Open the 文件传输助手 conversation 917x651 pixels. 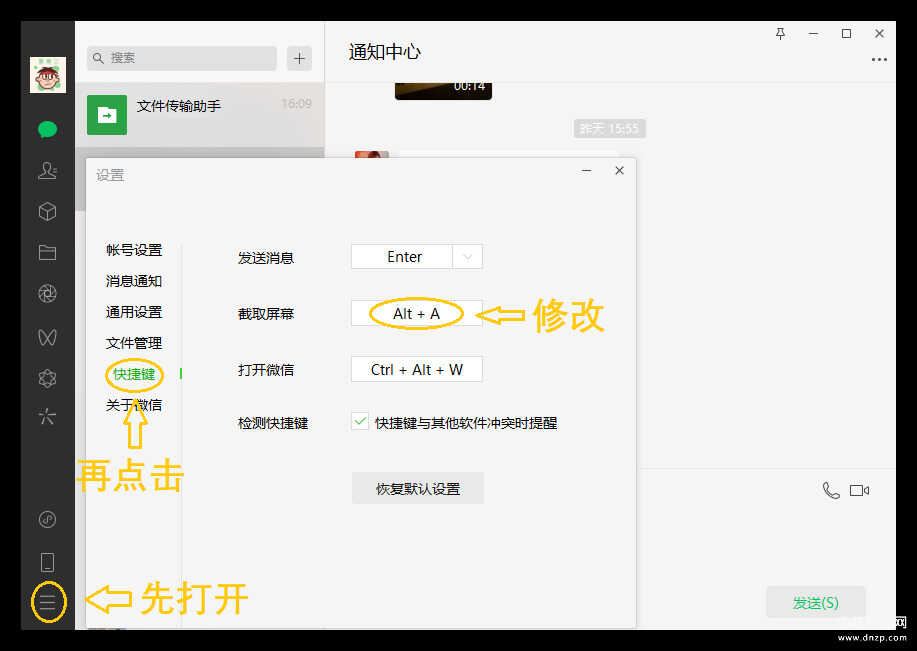199,115
